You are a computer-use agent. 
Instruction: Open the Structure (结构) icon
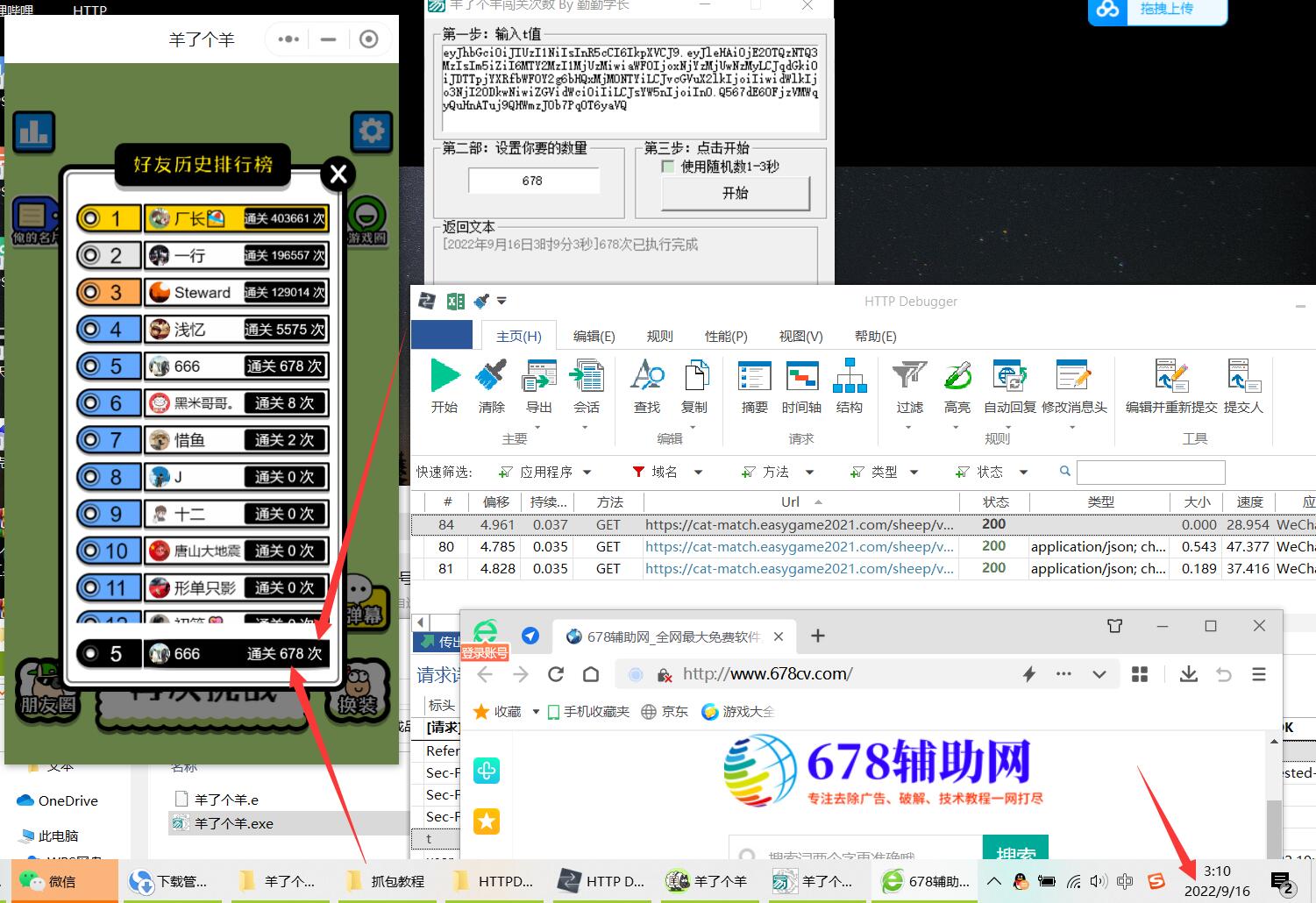850,375
